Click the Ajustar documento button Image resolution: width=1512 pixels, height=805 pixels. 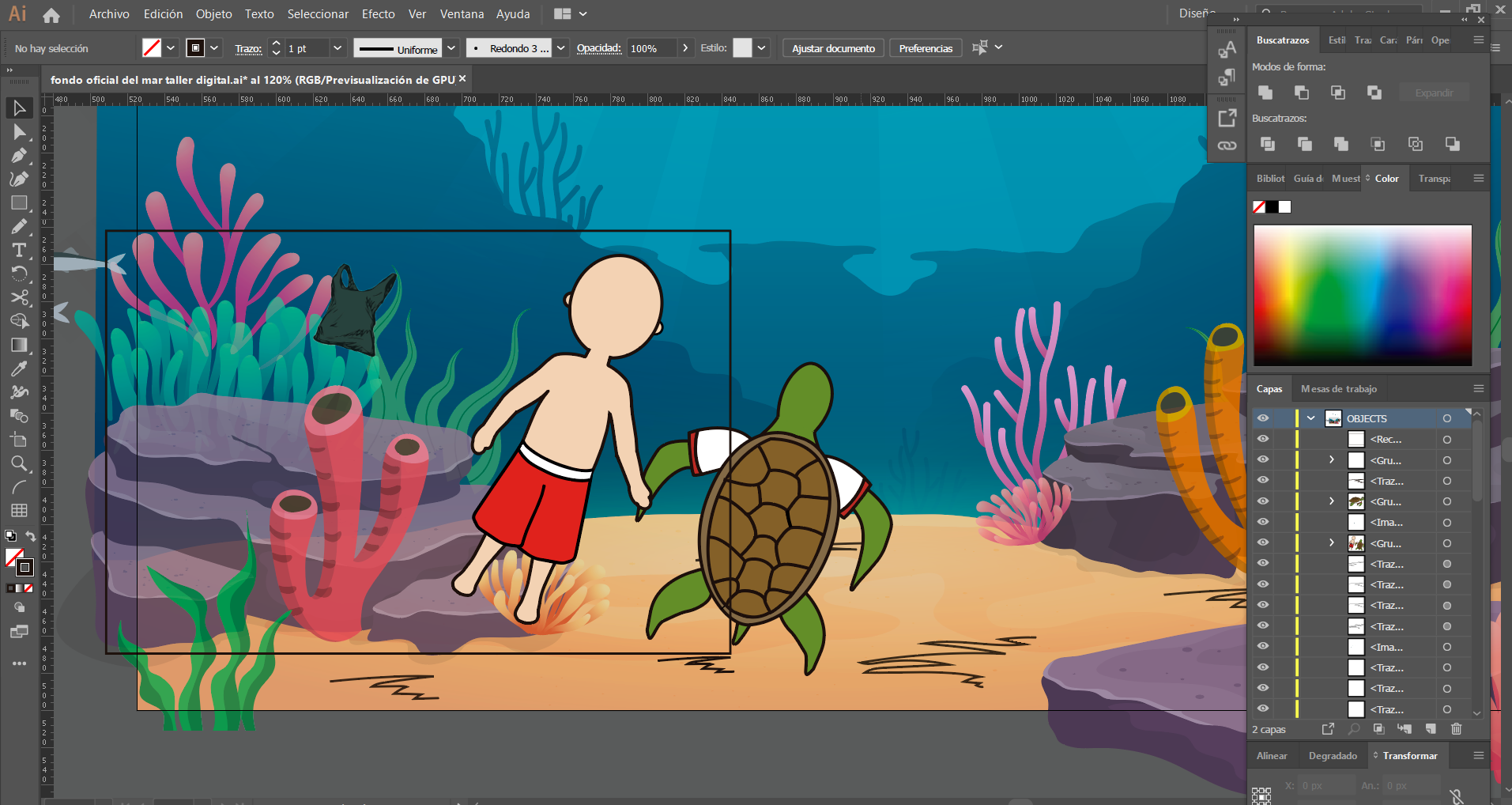[834, 48]
